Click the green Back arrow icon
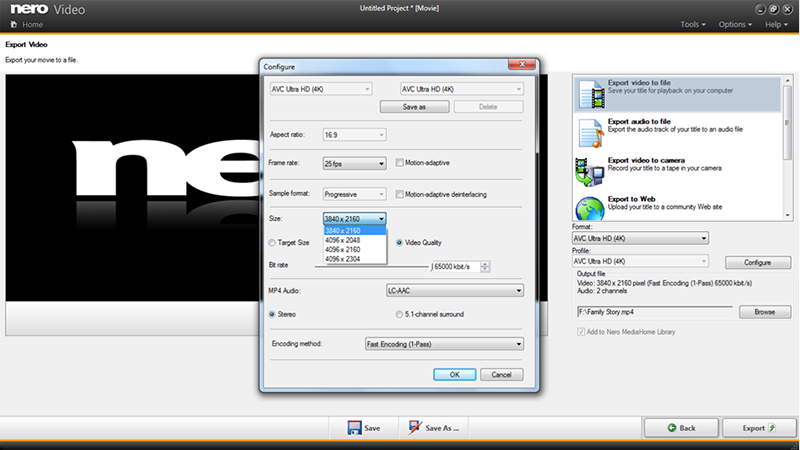Image resolution: width=800 pixels, height=450 pixels. click(x=671, y=428)
